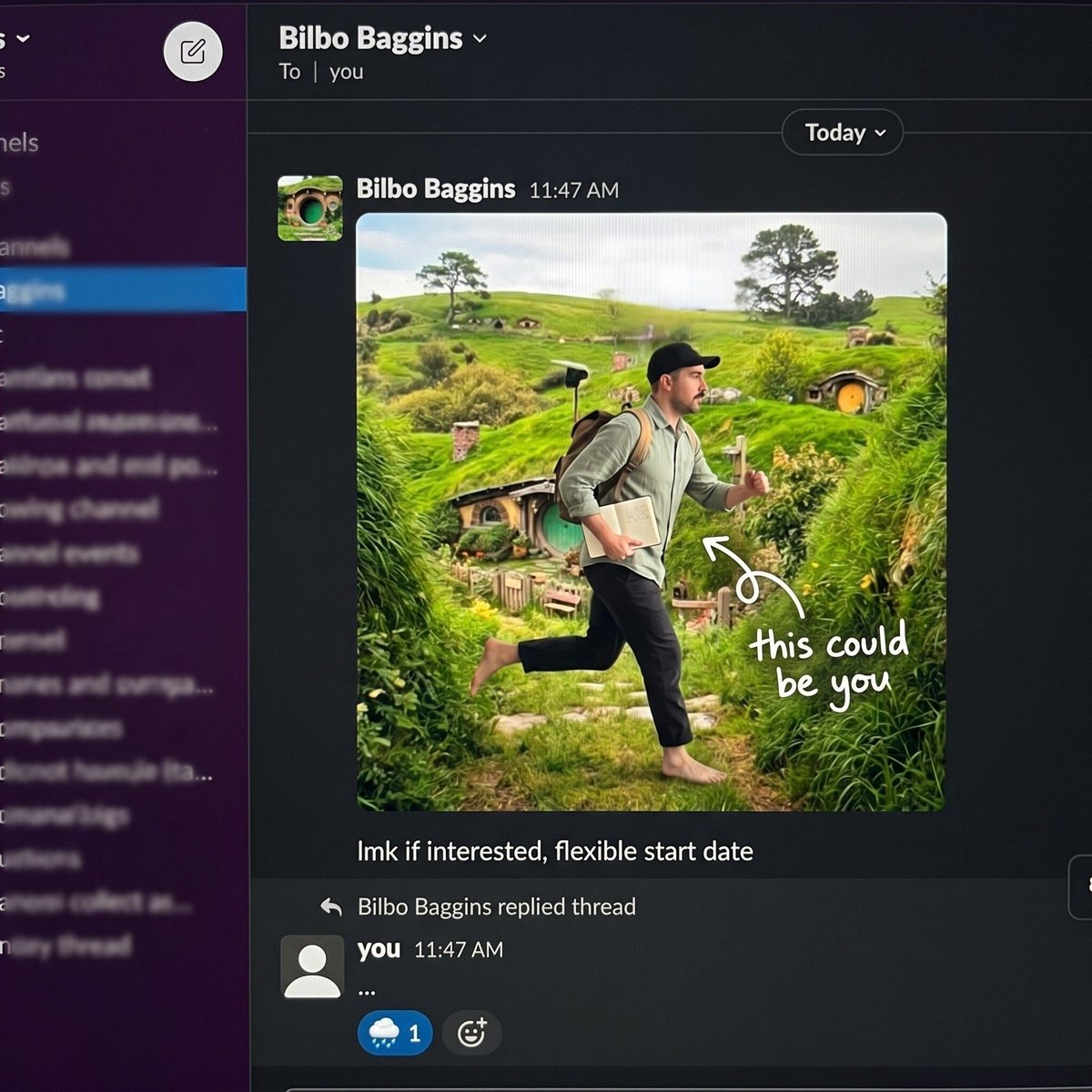Click the 11:47 AM timestamp beside 'you'

(x=459, y=950)
